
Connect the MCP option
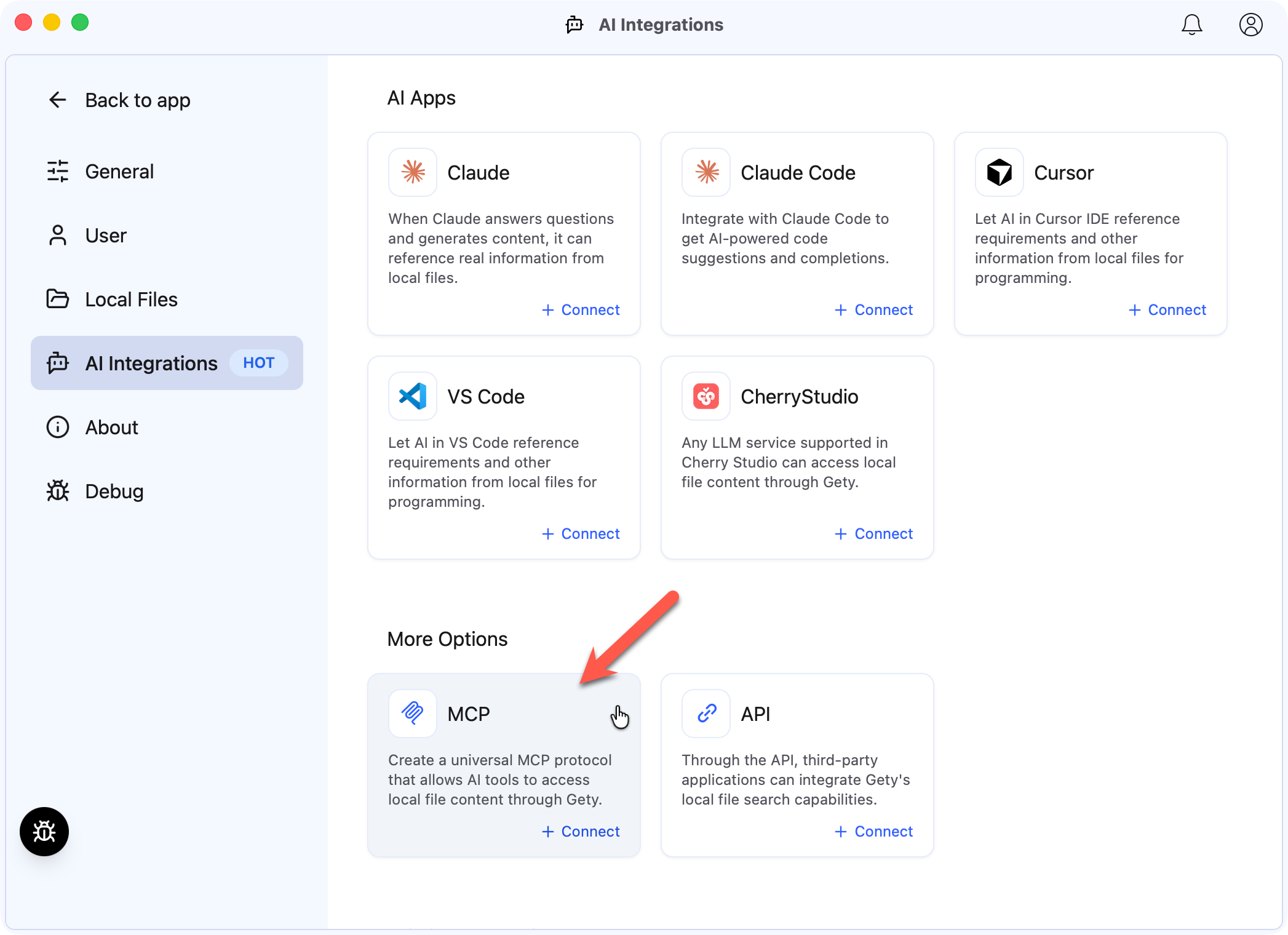[x=581, y=831]
